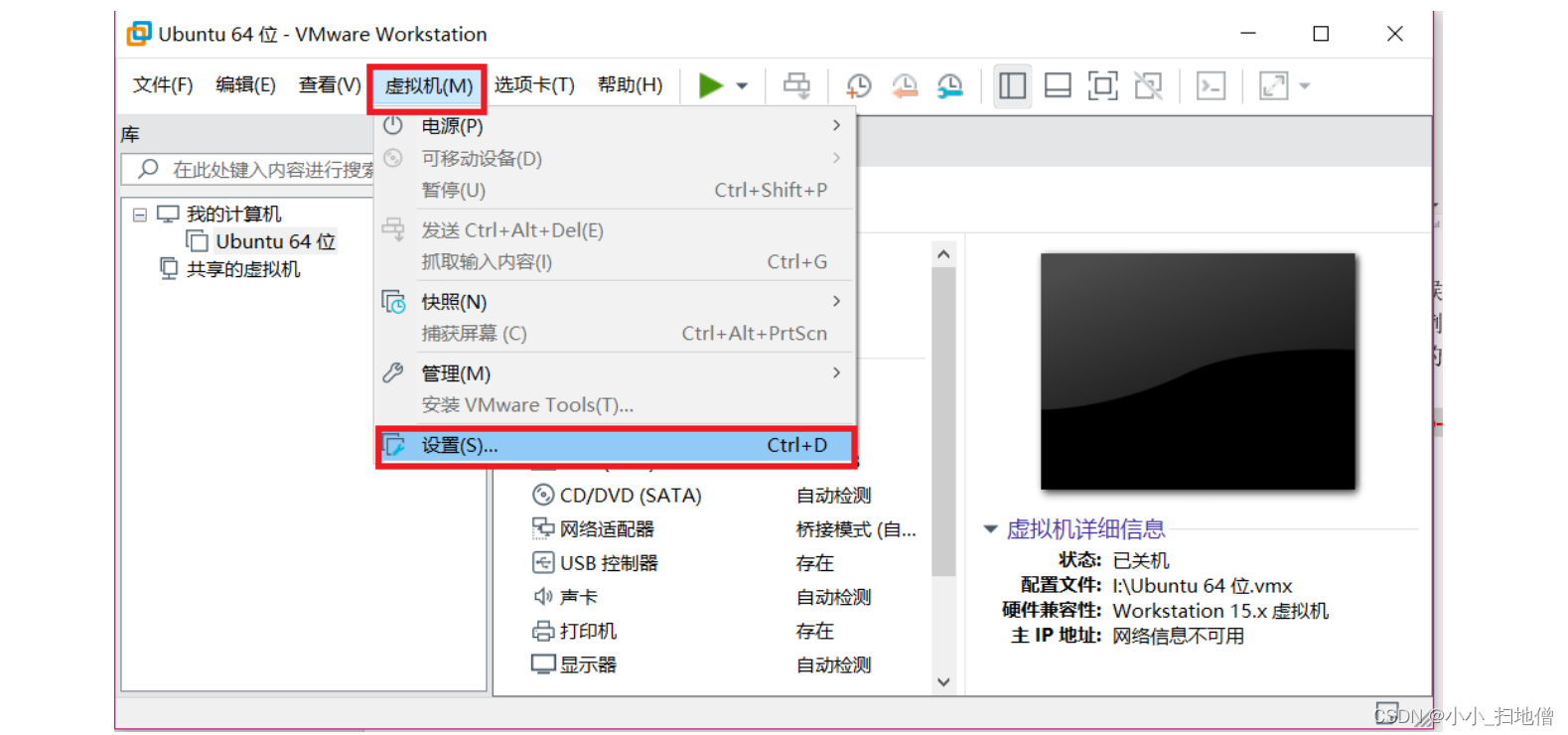Choose 设置(S)... from the menu
The image size is (1568, 735).
[615, 445]
